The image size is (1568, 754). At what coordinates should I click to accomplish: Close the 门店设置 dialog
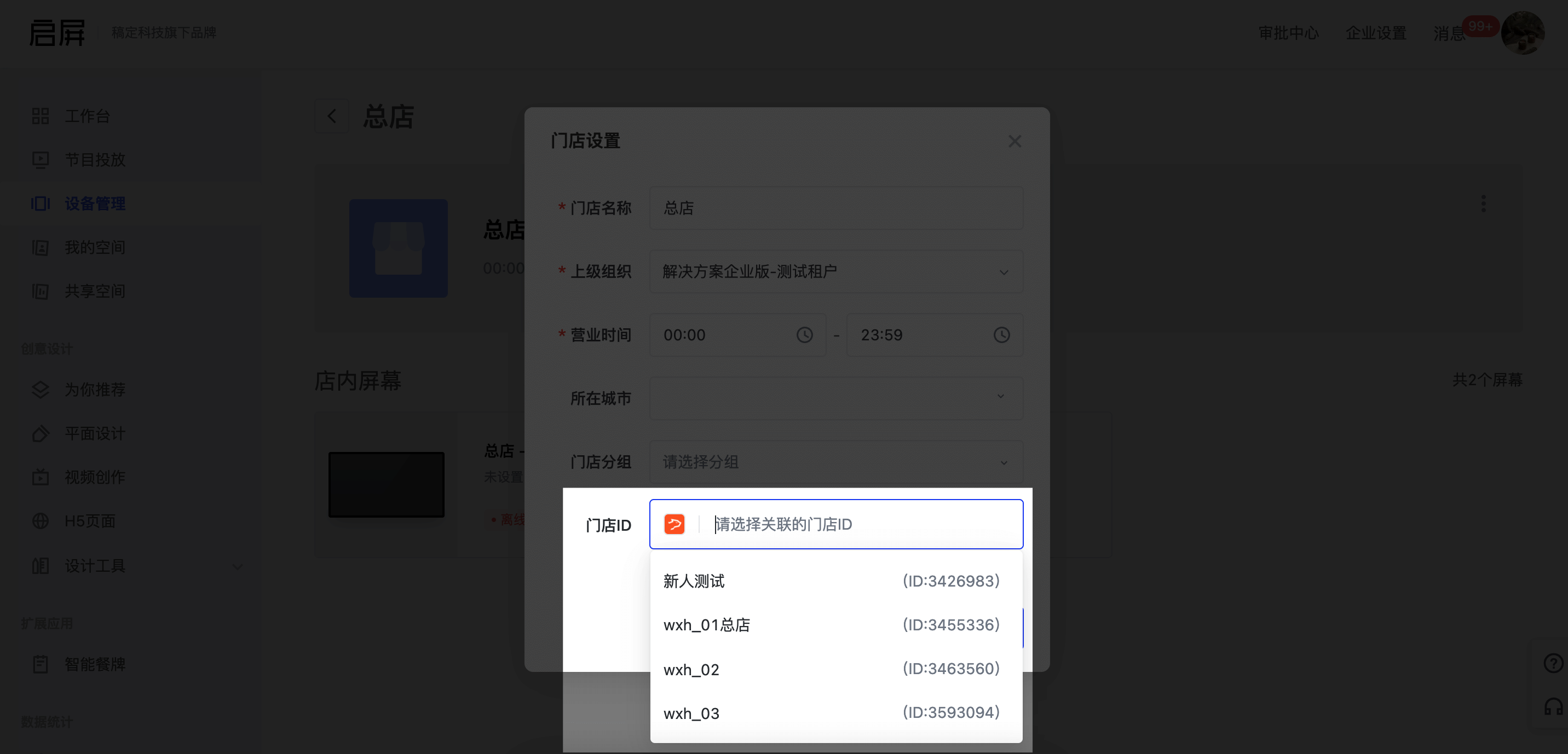pos(1014,142)
